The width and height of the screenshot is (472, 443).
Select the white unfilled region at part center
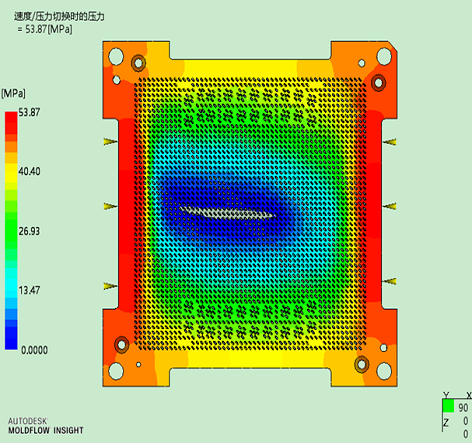[227, 213]
